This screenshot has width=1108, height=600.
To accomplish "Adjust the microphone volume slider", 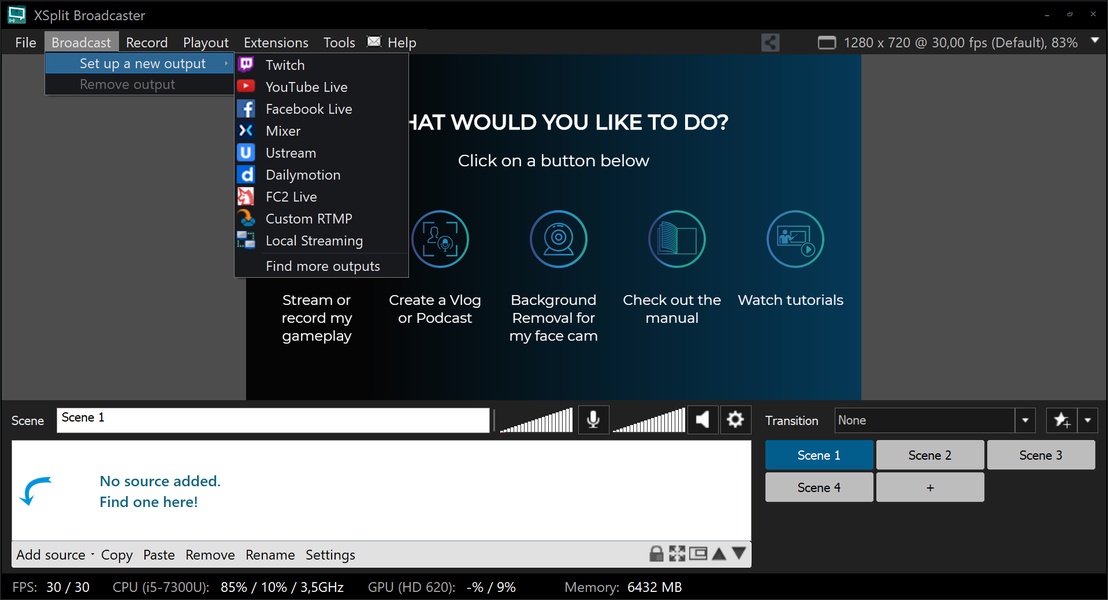I will click(536, 420).
